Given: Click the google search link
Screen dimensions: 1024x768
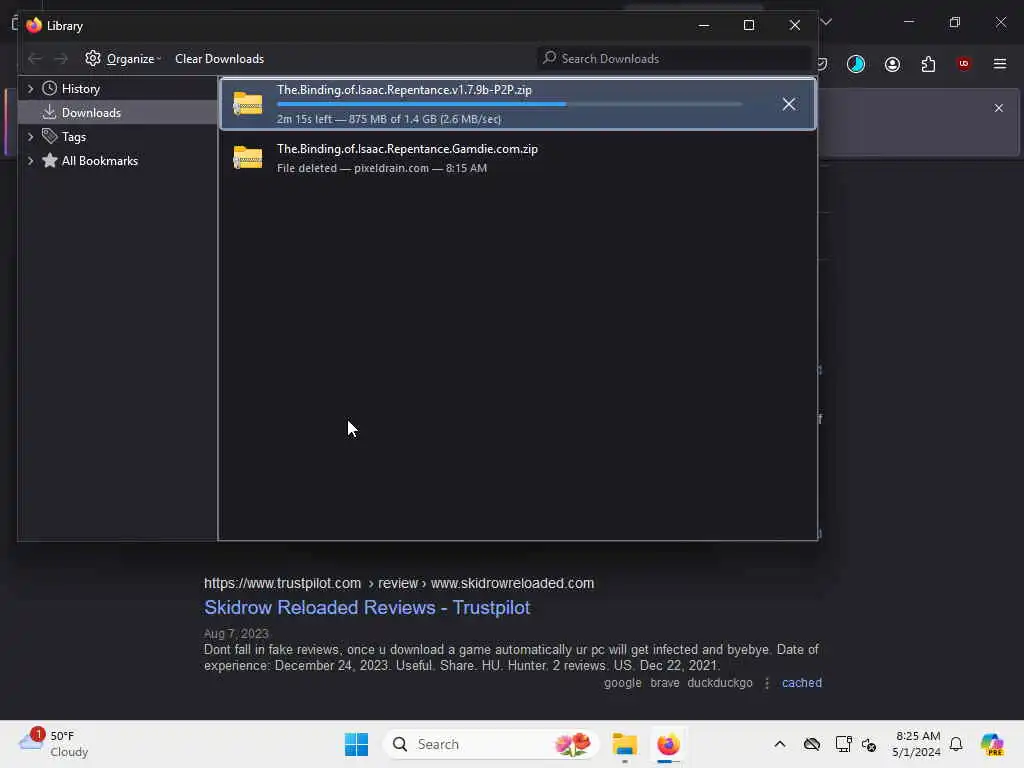Looking at the screenshot, I should tap(622, 682).
